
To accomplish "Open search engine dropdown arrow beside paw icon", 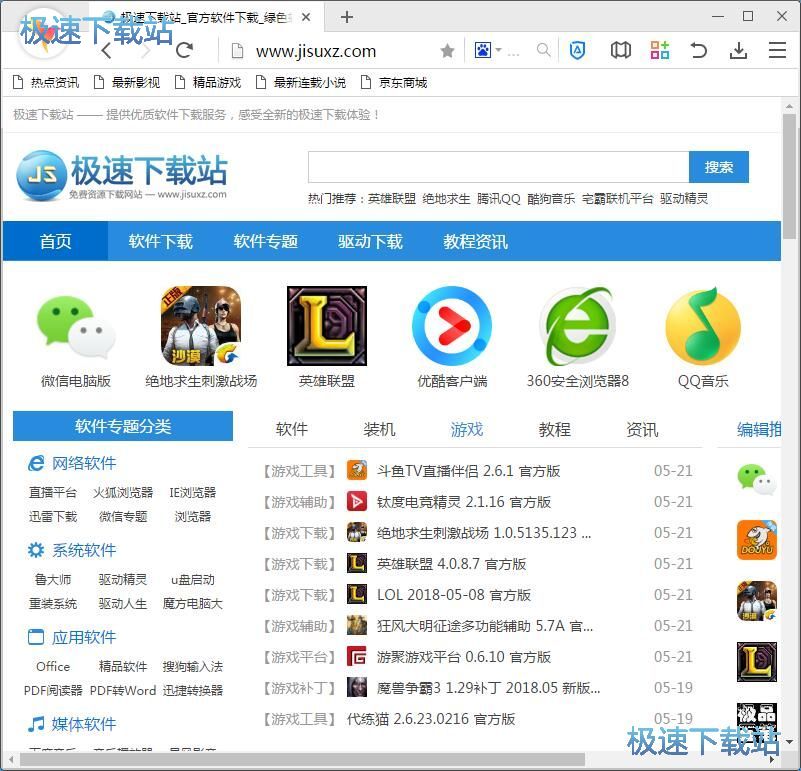I will pyautogui.click(x=499, y=50).
